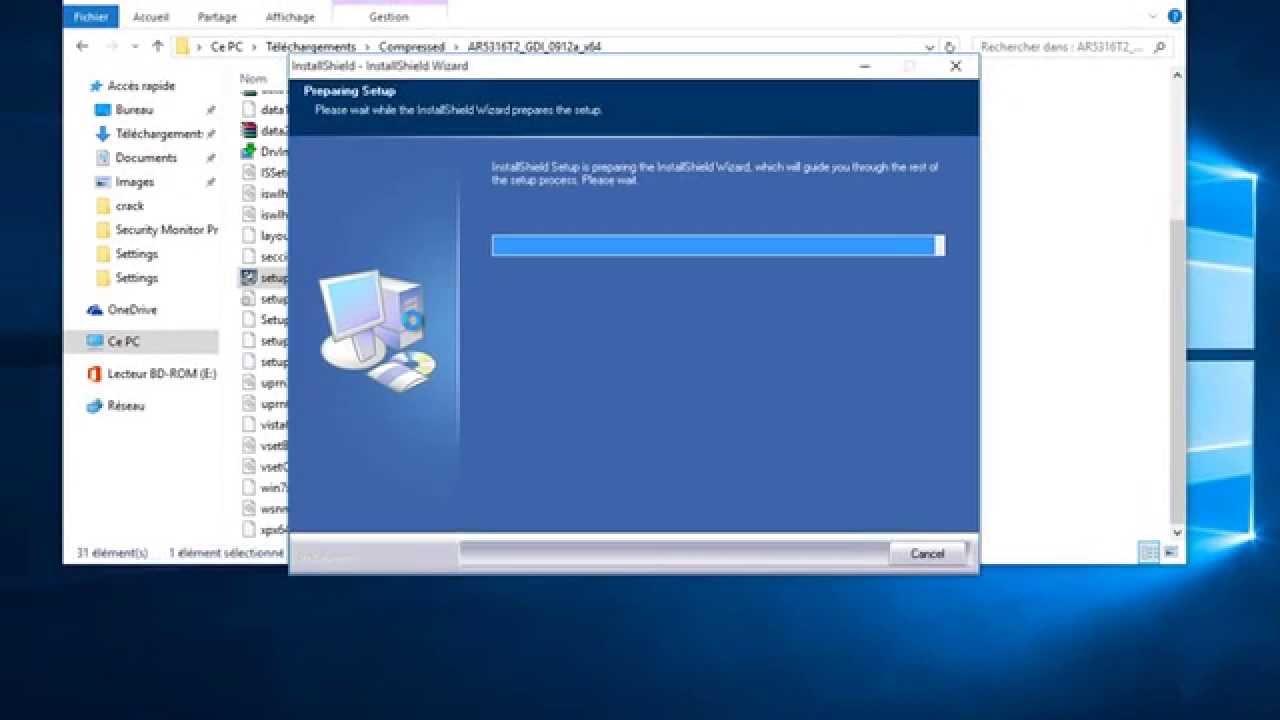The image size is (1280, 720).
Task: Select the highlighted setup application file
Action: [x=265, y=278]
